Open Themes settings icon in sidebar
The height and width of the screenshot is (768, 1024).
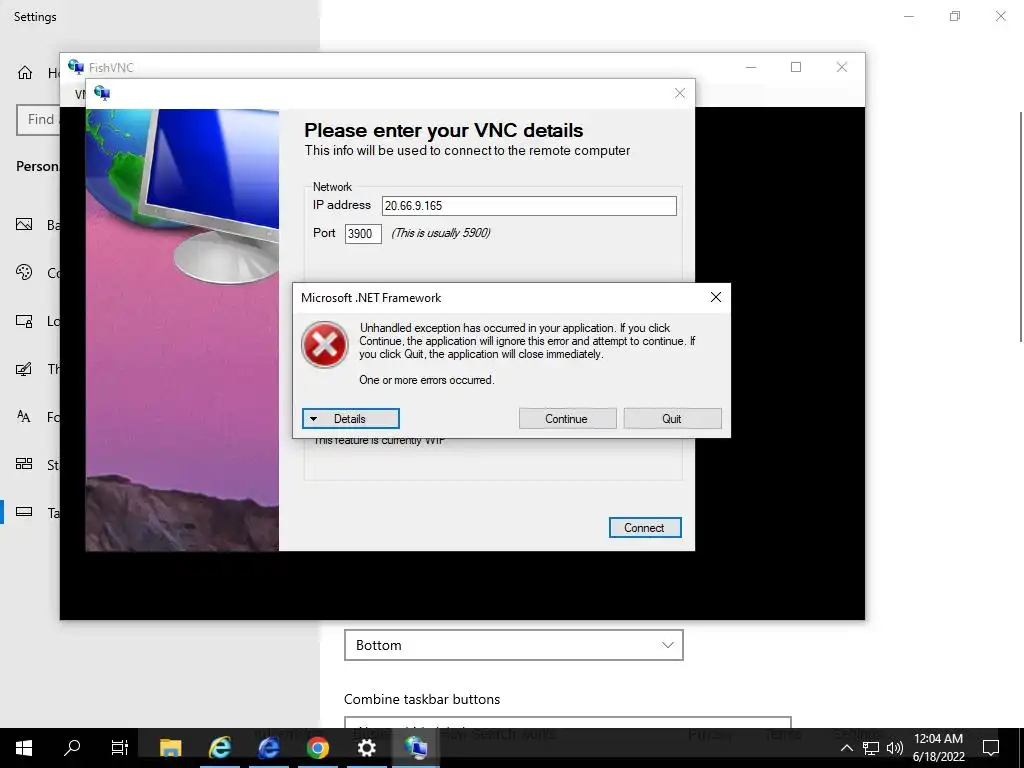[24, 369]
